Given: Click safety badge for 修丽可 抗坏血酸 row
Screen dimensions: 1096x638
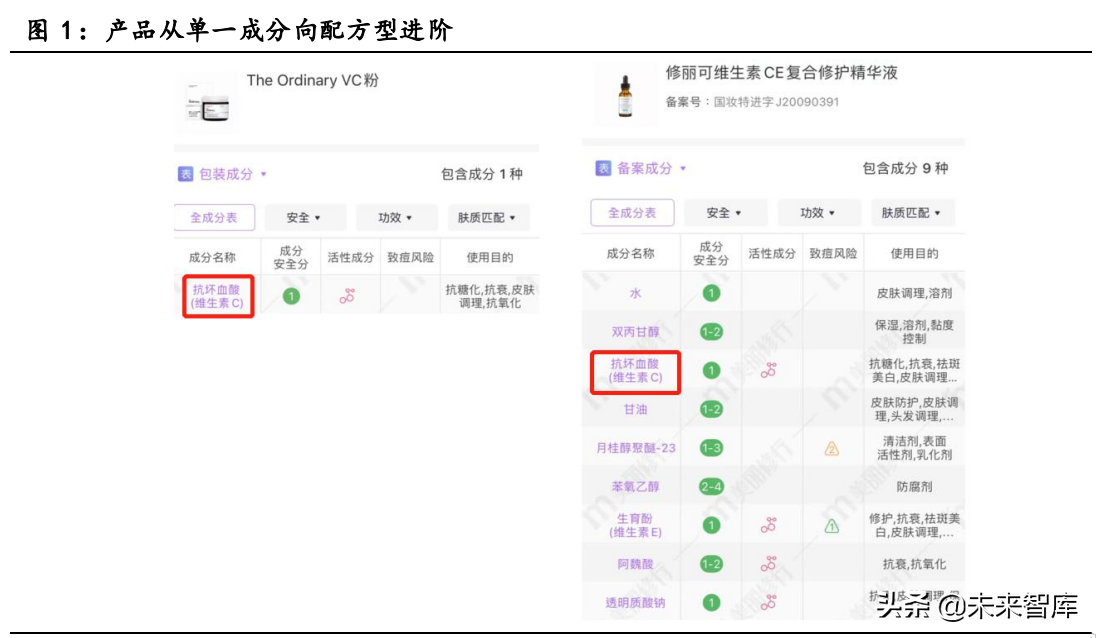Looking at the screenshot, I should [712, 370].
